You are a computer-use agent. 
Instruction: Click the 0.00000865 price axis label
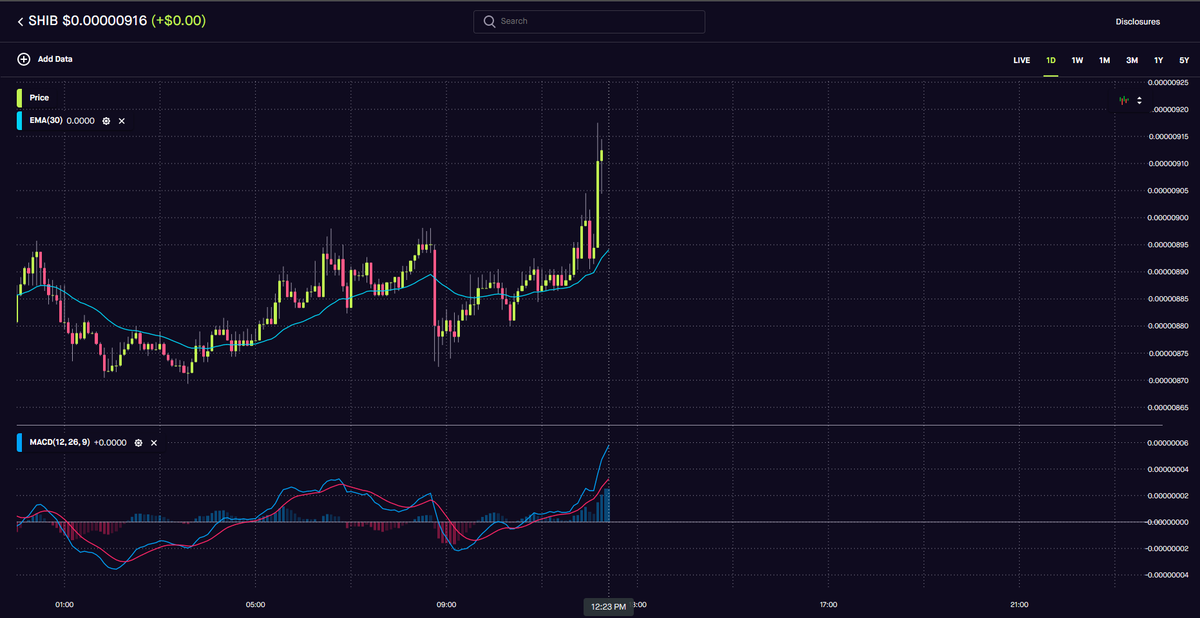pyautogui.click(x=1168, y=408)
